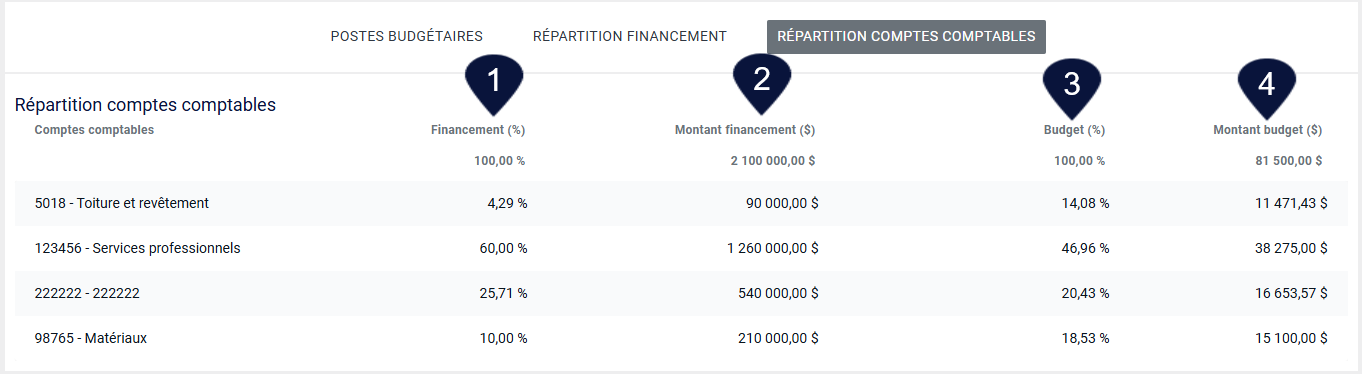Click marker pin number 3

click(x=1072, y=85)
